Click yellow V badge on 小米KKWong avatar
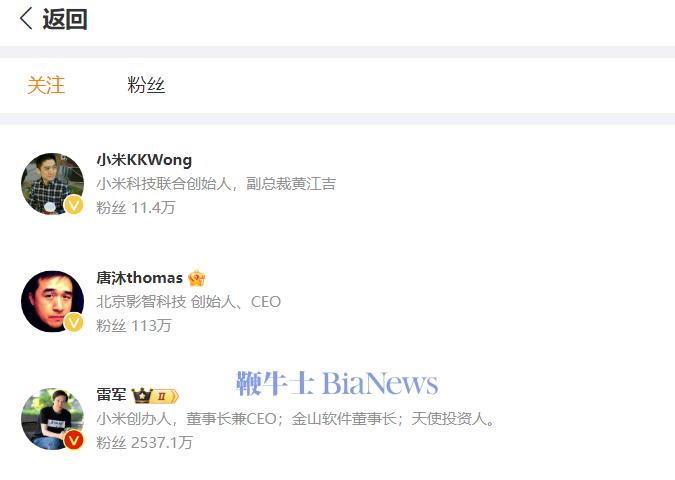The width and height of the screenshot is (675, 480). coord(74,204)
